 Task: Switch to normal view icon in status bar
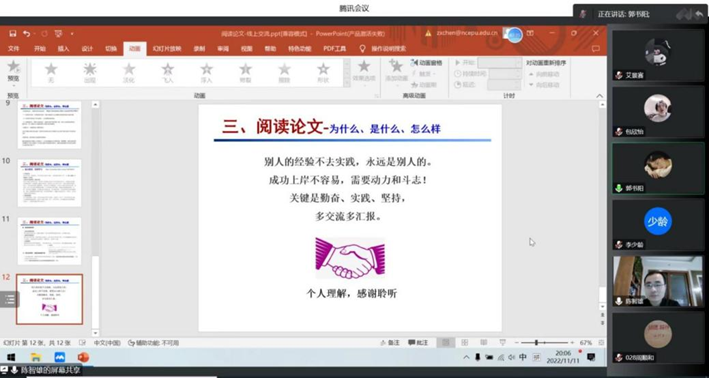pos(445,343)
